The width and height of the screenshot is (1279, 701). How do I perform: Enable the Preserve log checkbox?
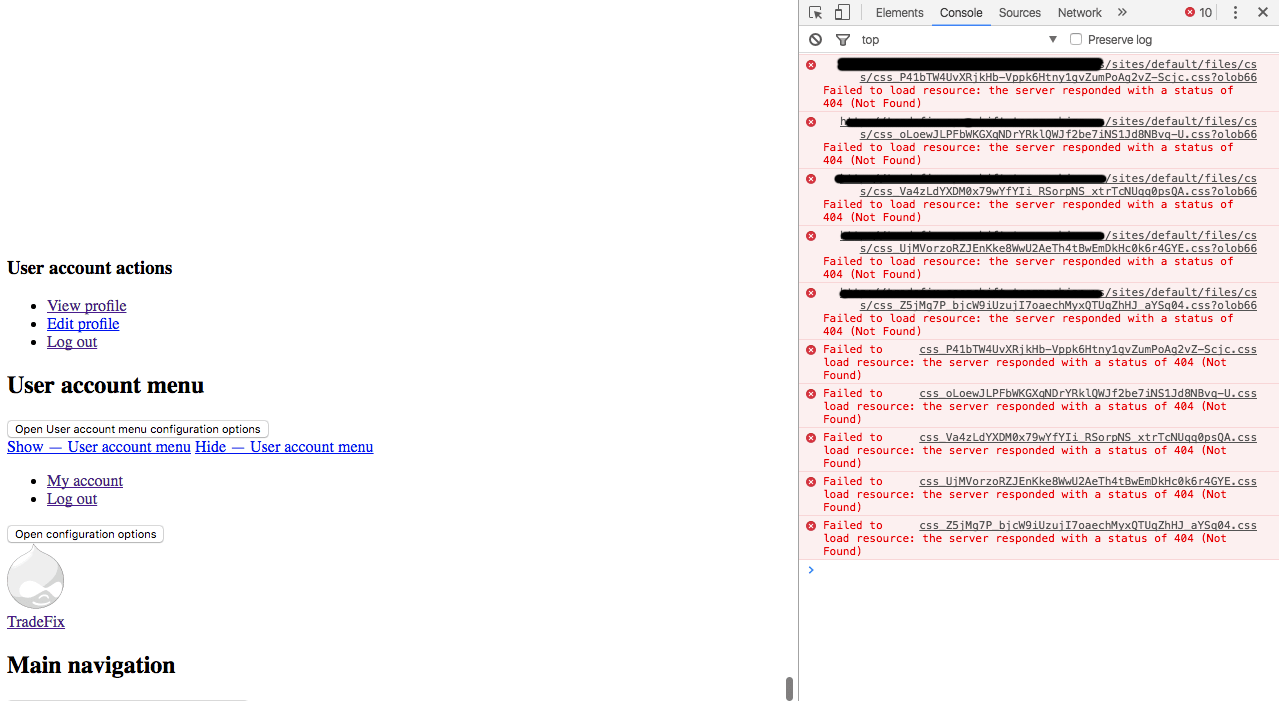(x=1076, y=40)
